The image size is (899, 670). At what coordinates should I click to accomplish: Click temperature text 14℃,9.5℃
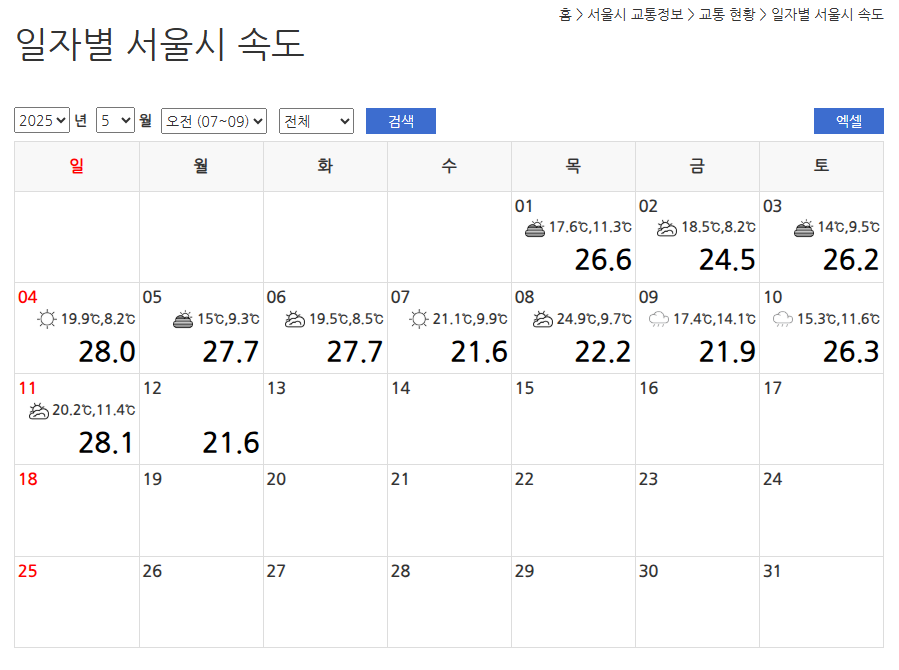pos(849,227)
